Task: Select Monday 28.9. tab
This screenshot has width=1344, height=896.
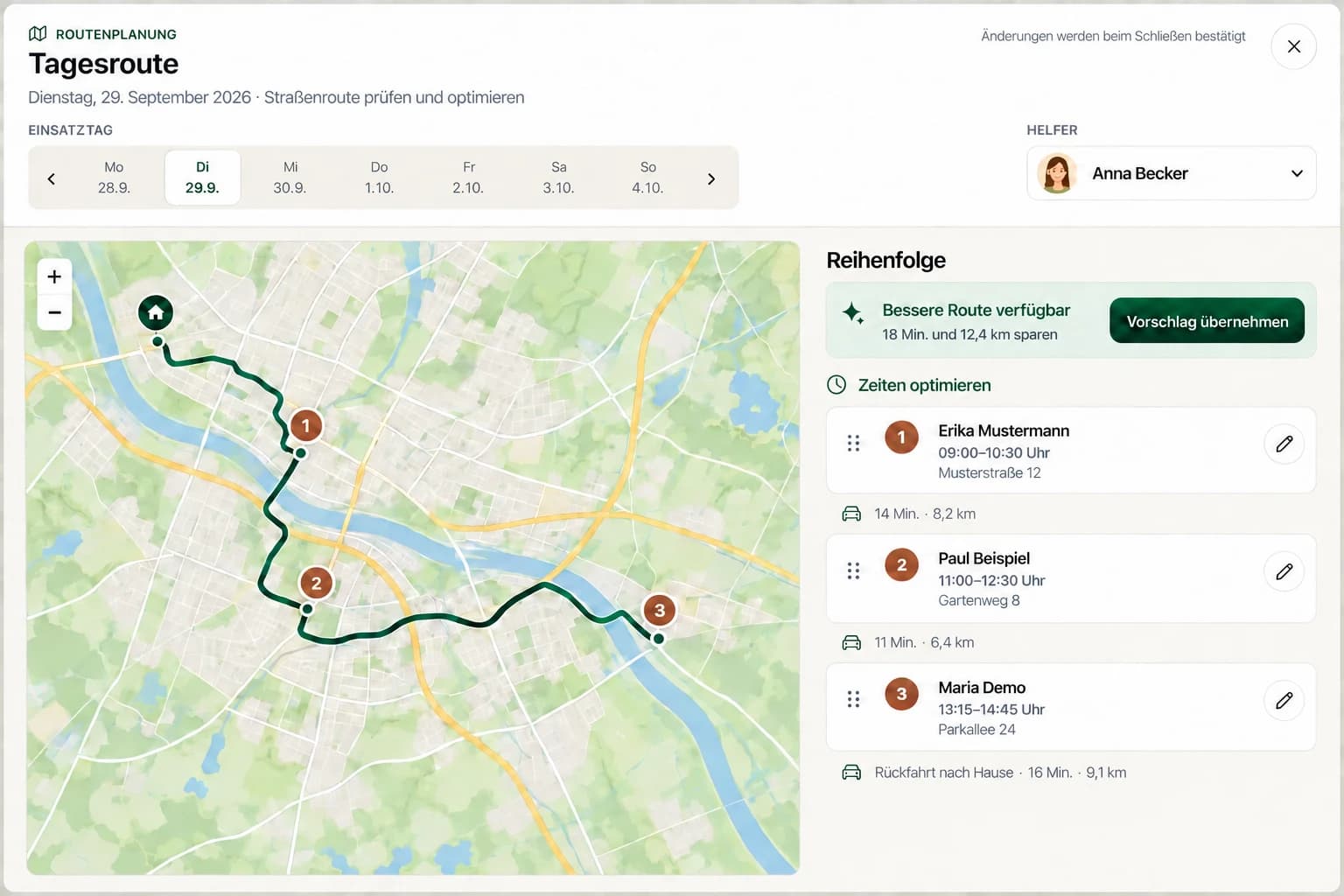Action: click(x=114, y=178)
